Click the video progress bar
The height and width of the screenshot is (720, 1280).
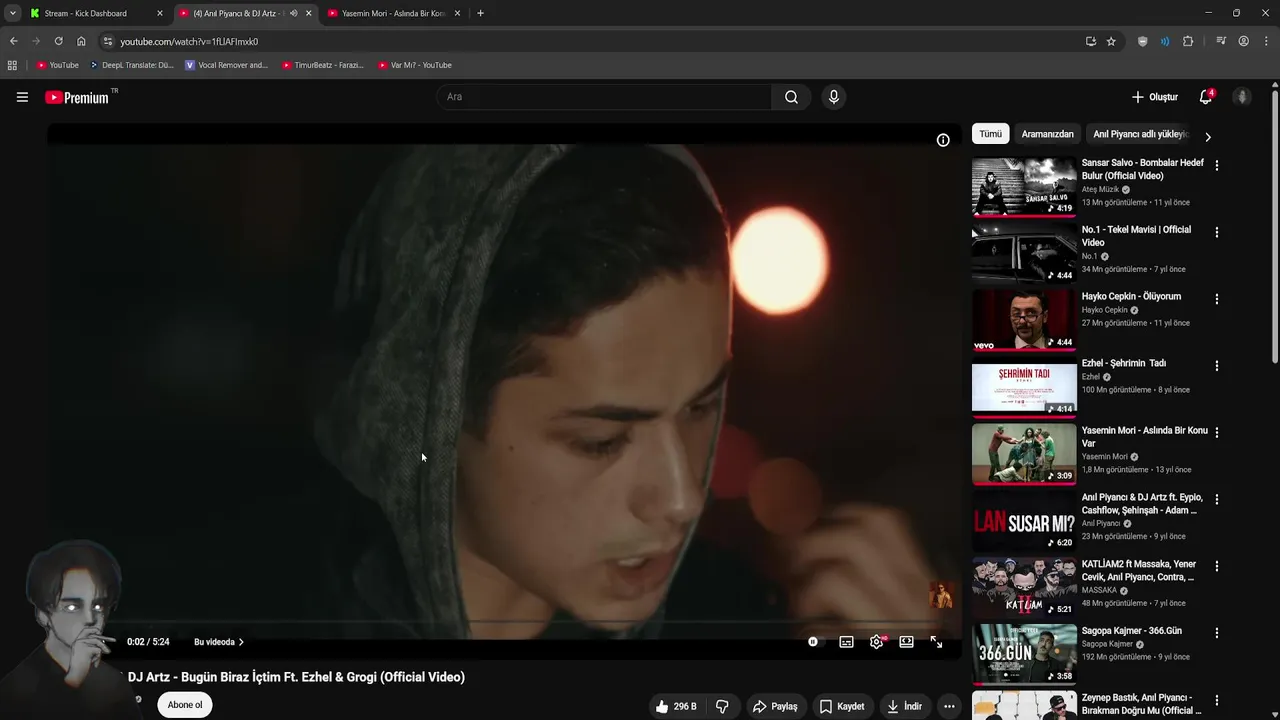pyautogui.click(x=504, y=622)
